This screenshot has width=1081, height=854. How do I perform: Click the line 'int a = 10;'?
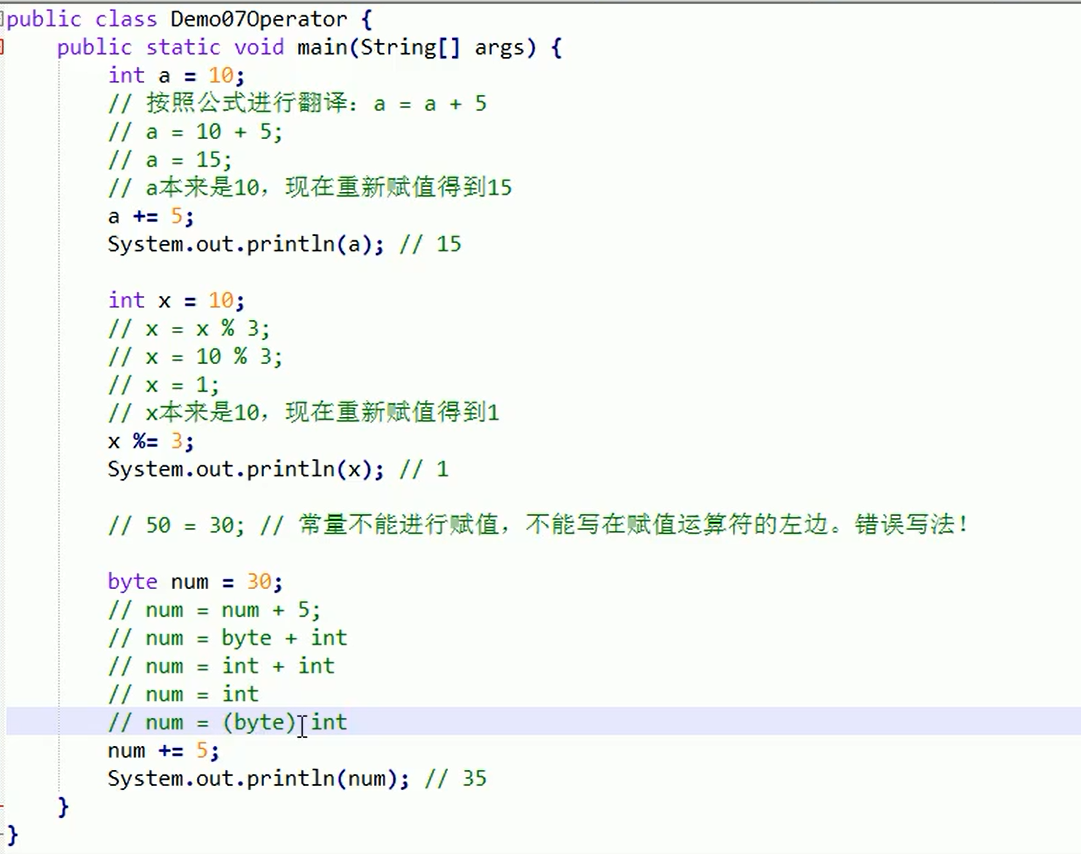pyautogui.click(x=176, y=75)
